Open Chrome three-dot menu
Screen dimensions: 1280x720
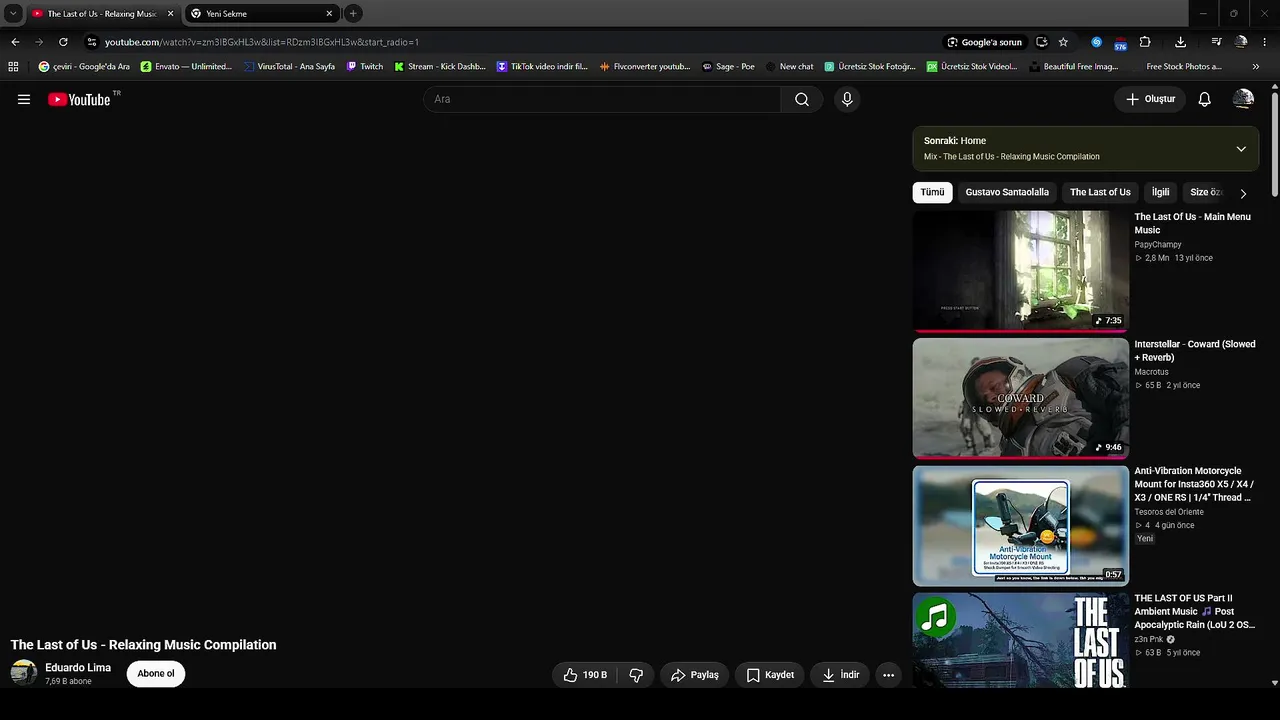[x=1265, y=42]
